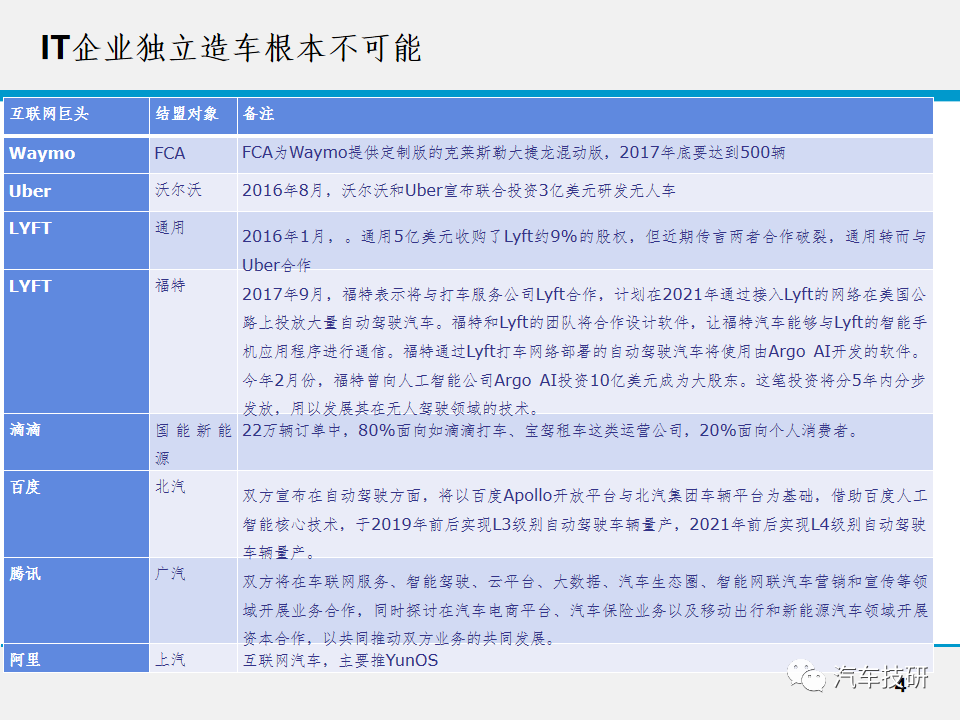960x720 pixels.
Task: Click the 'Waymo' row label
Action: point(42,153)
